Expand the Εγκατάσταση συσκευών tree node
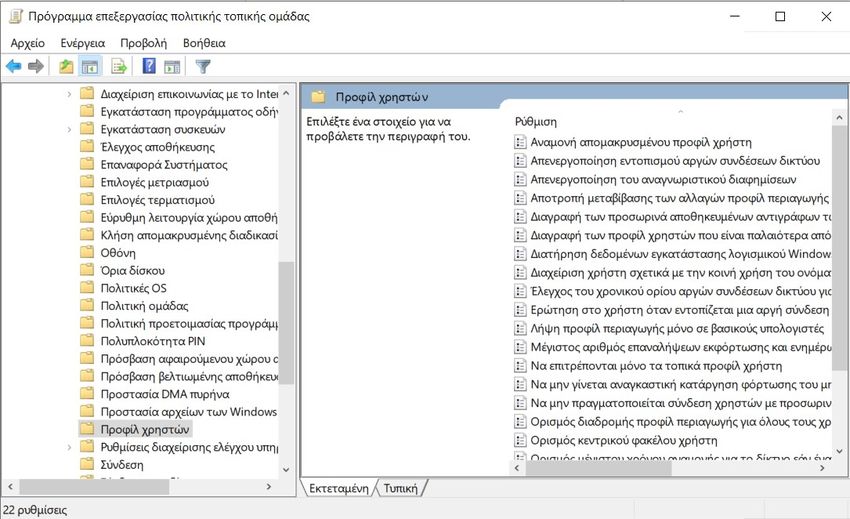Screen dimensions: 850x519 [69, 129]
